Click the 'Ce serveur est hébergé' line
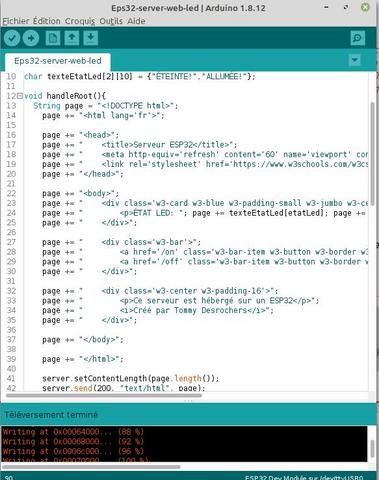 (x=180, y=300)
